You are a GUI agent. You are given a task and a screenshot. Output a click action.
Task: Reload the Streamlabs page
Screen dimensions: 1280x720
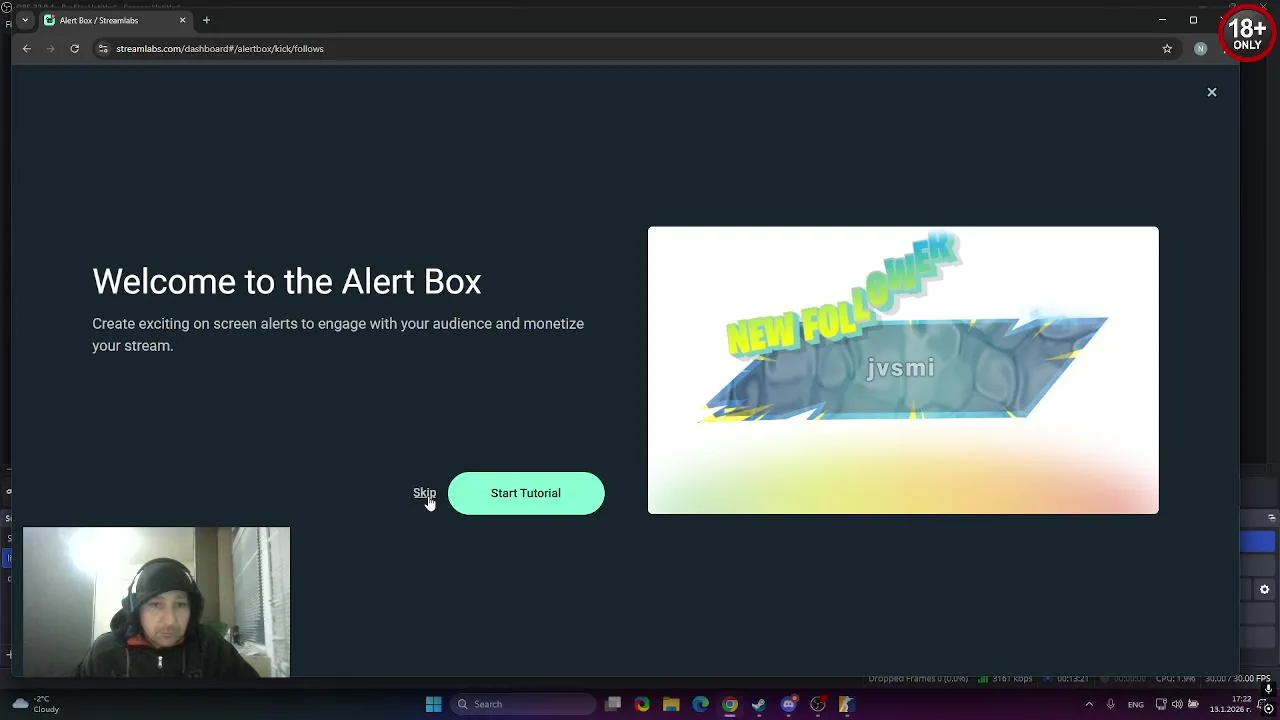pos(74,48)
